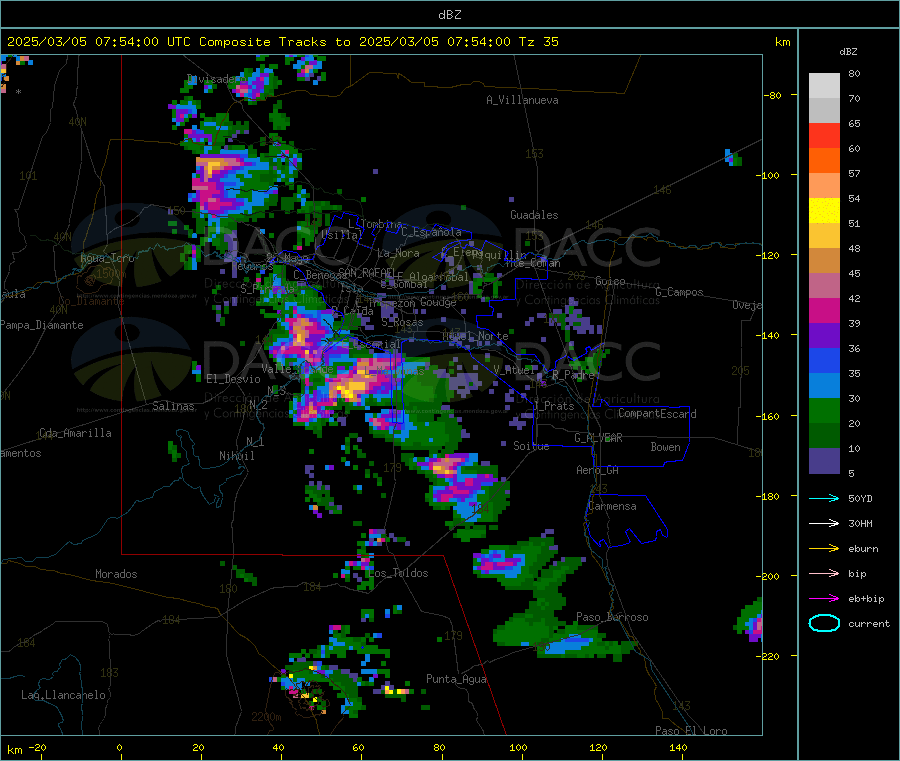Click the C_Española map label
Image resolution: width=900 pixels, height=761 pixels.
point(431,232)
